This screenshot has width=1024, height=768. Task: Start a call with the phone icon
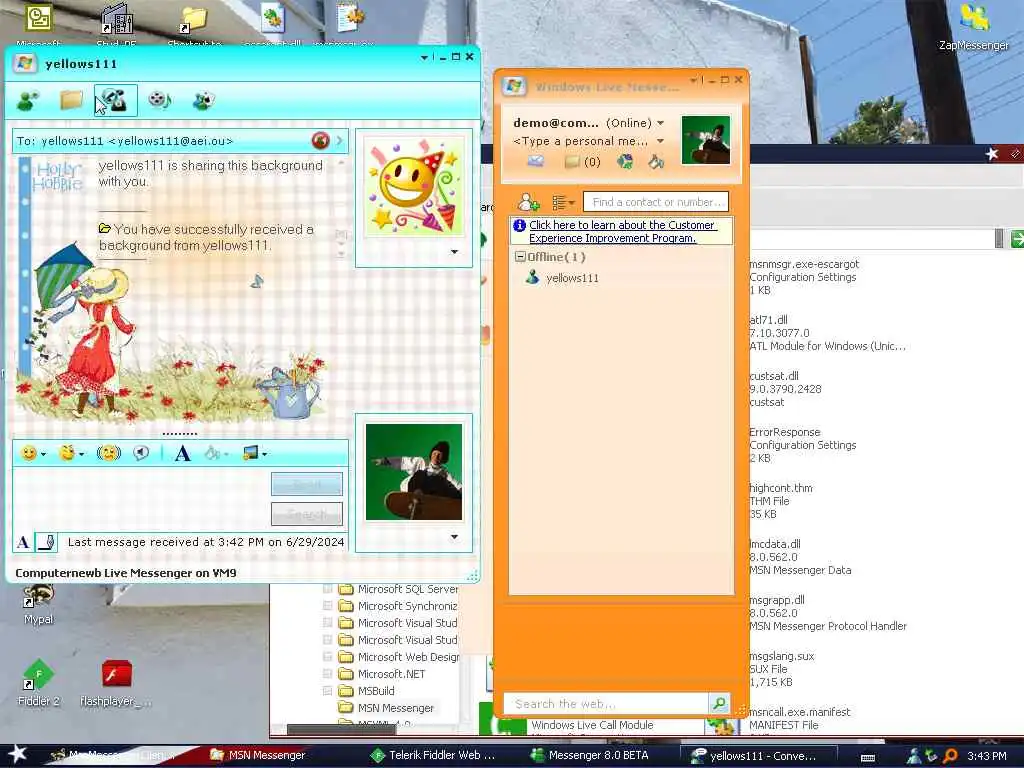(116, 101)
